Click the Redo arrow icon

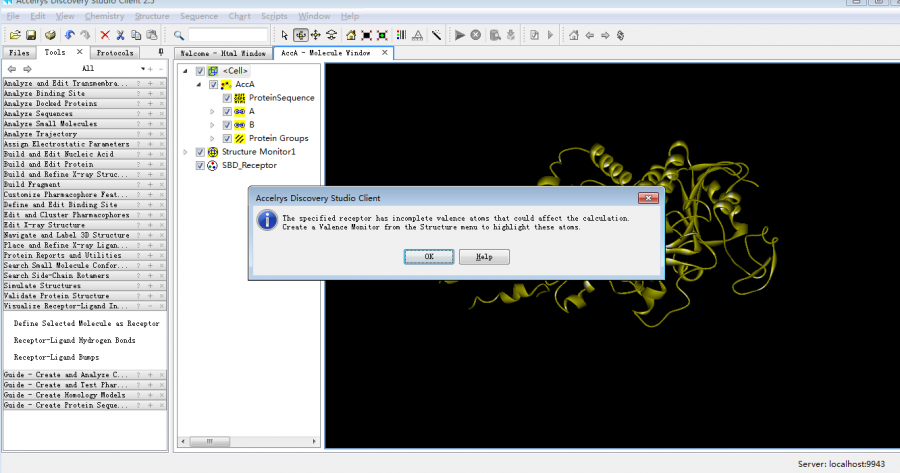click(85, 35)
